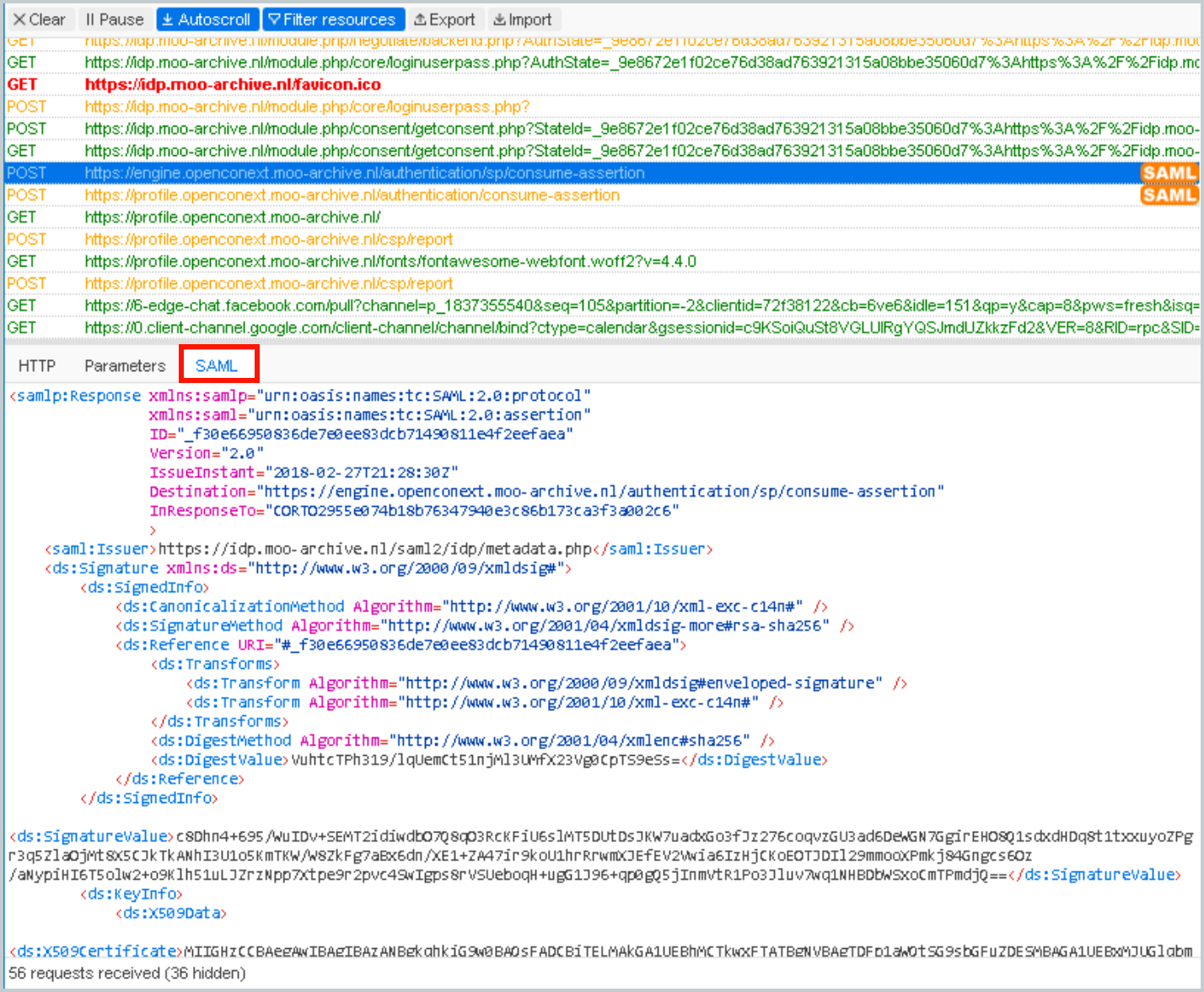Select the fontawesome-webfont.woff2 GET request
This screenshot has height=992, width=1204.
pos(390,261)
